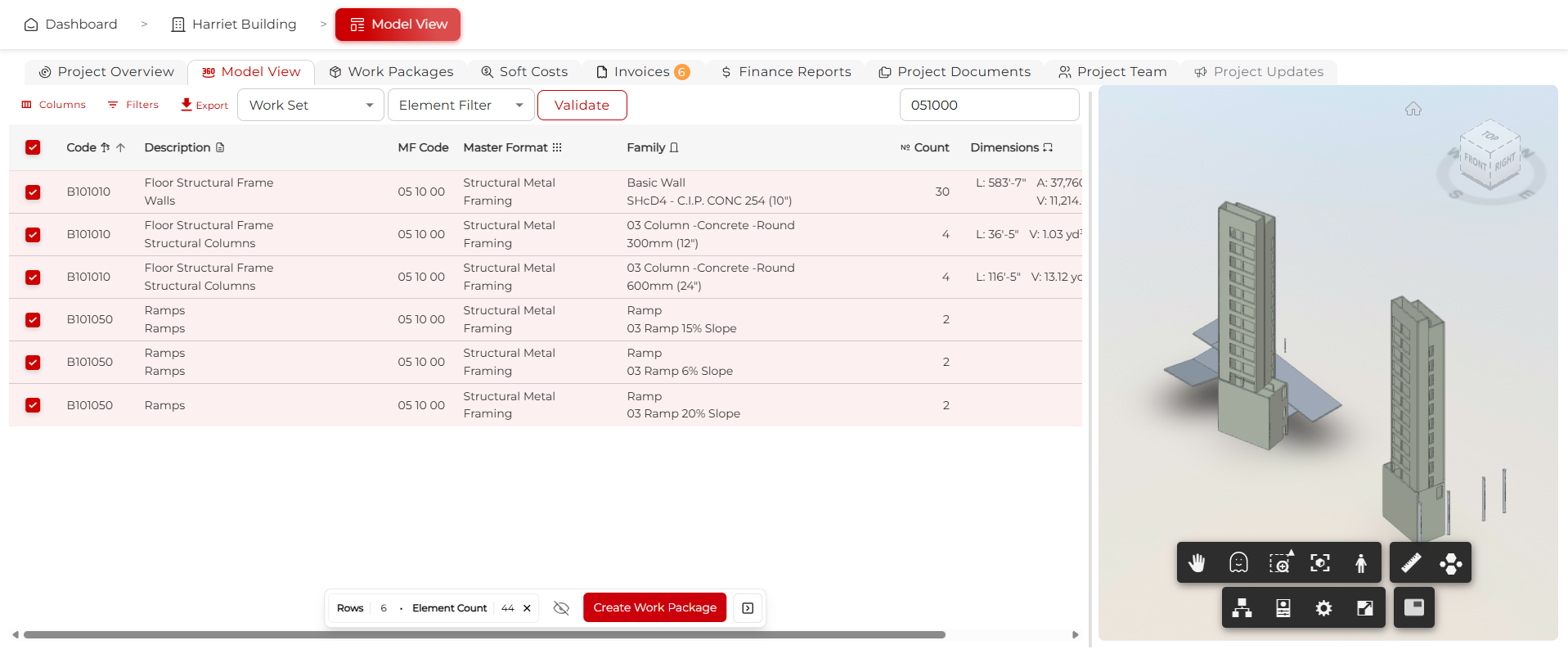
Task: Click the scrollbar right arrow
Action: [1075, 634]
